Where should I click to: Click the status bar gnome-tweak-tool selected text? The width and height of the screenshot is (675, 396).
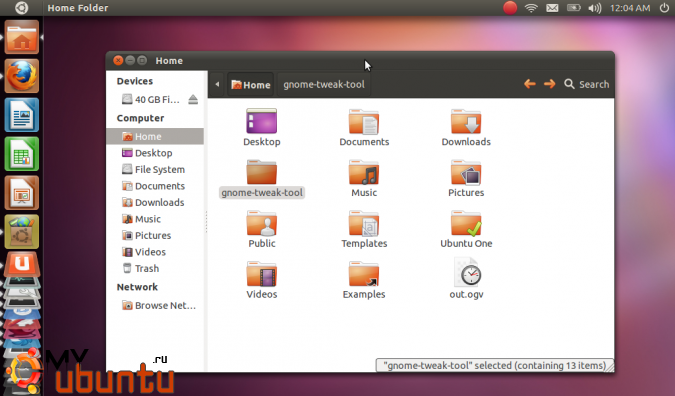494,365
